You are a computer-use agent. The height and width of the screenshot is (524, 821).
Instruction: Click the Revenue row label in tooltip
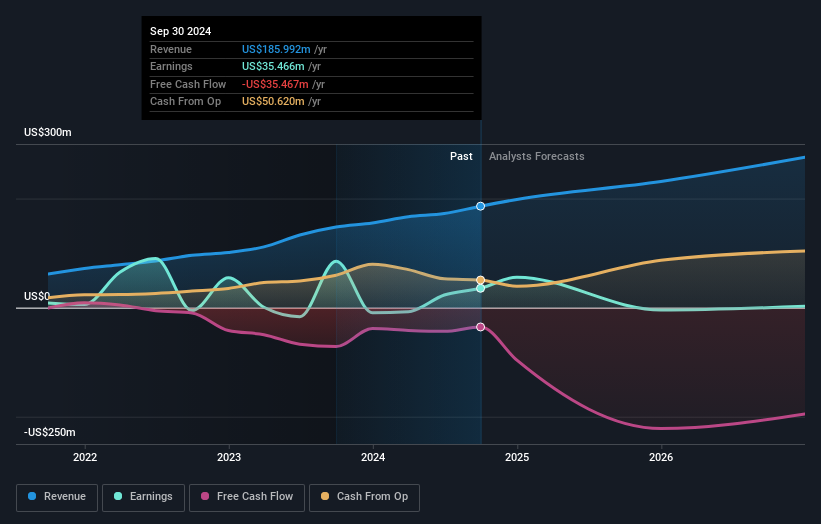(171, 49)
